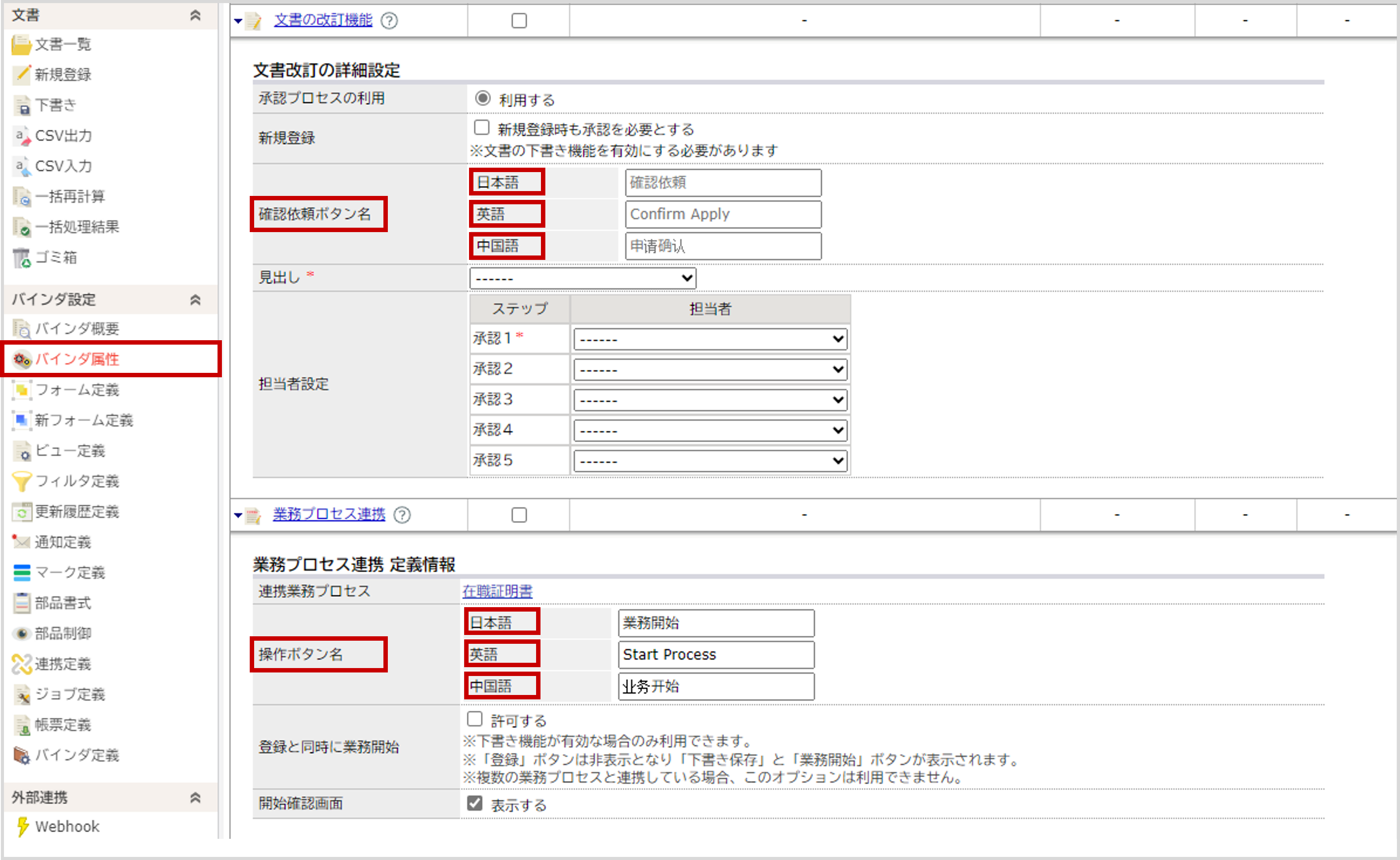Viewport: 1400px width, 860px height.
Task: Open バインダ属性 in the sidebar
Action: click(x=77, y=359)
